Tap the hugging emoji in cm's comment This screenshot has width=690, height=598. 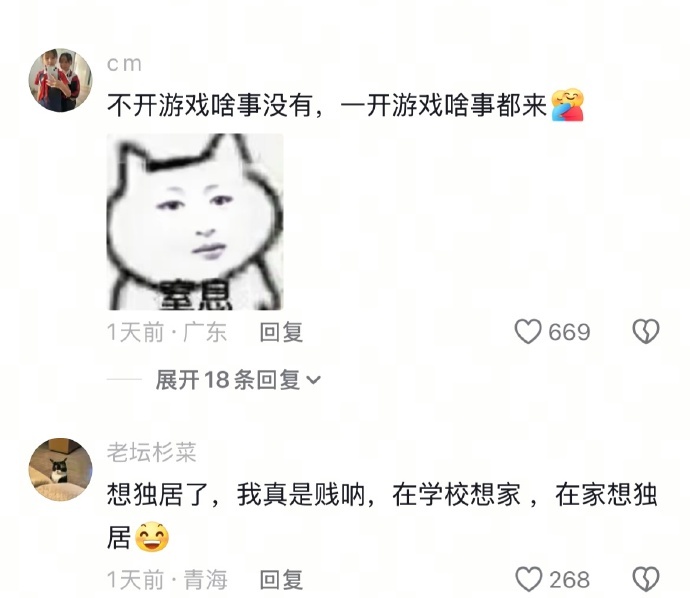point(568,105)
